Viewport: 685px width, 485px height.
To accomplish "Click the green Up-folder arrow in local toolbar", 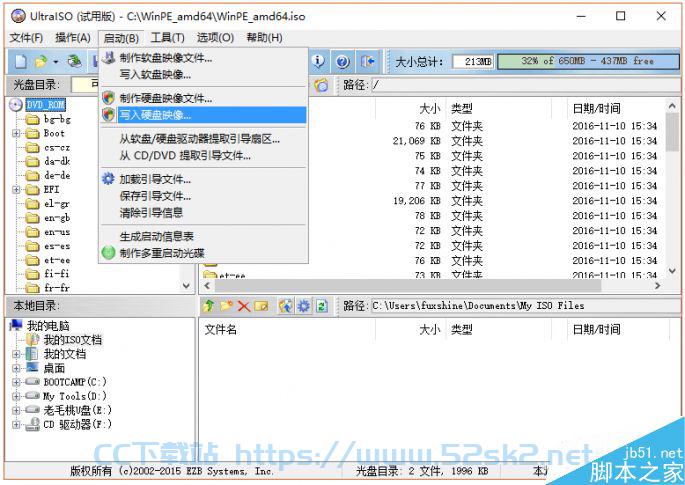I will click(209, 306).
